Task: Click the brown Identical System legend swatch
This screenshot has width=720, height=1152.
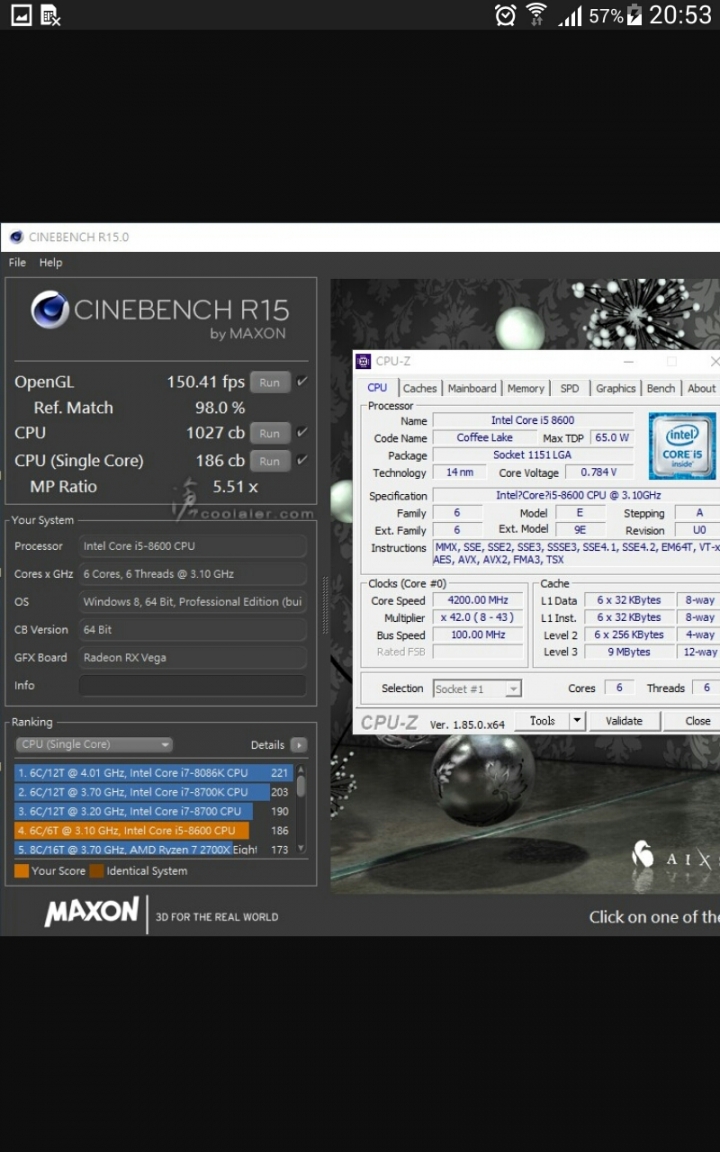Action: pyautogui.click(x=97, y=871)
